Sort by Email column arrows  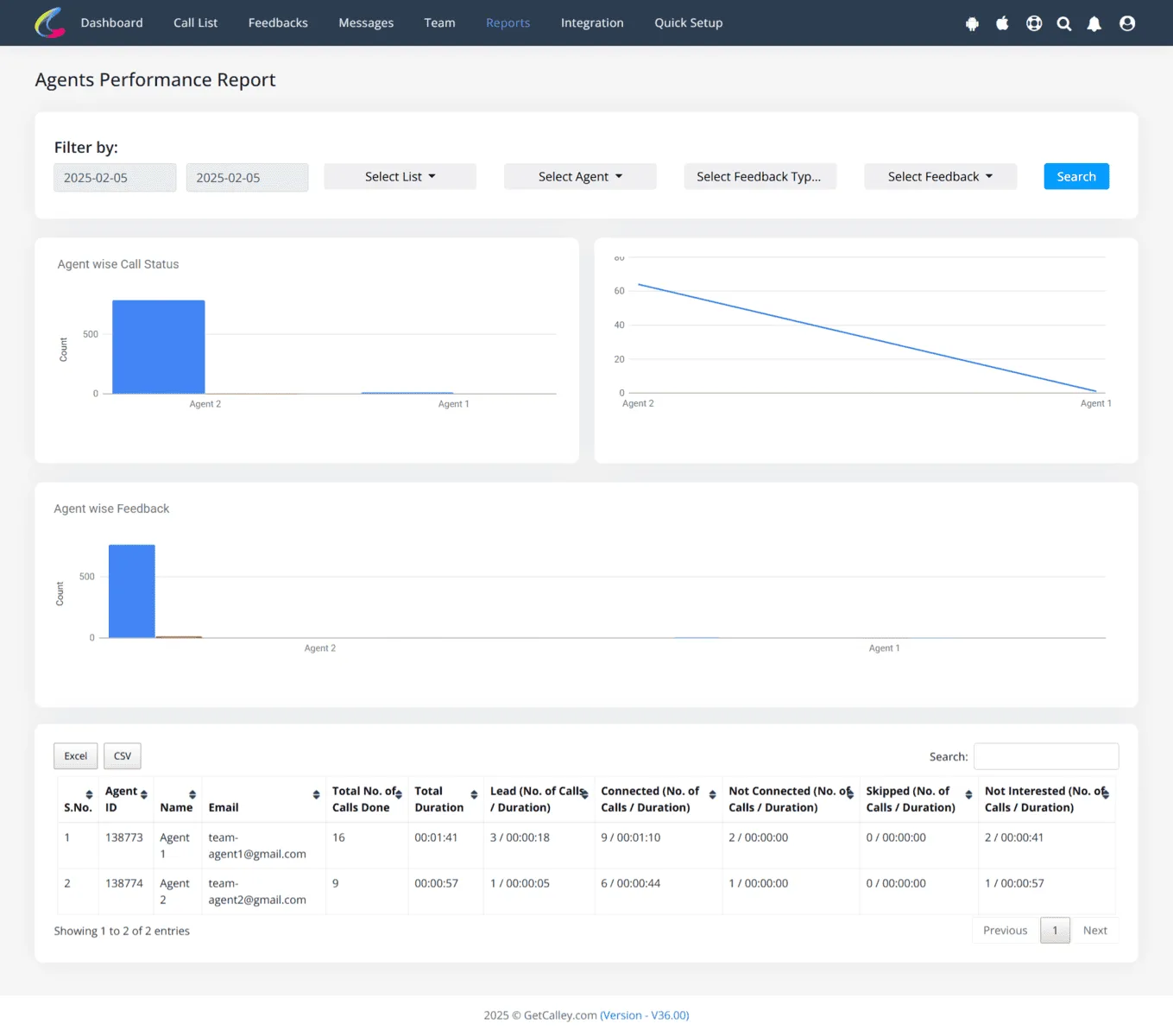(316, 794)
